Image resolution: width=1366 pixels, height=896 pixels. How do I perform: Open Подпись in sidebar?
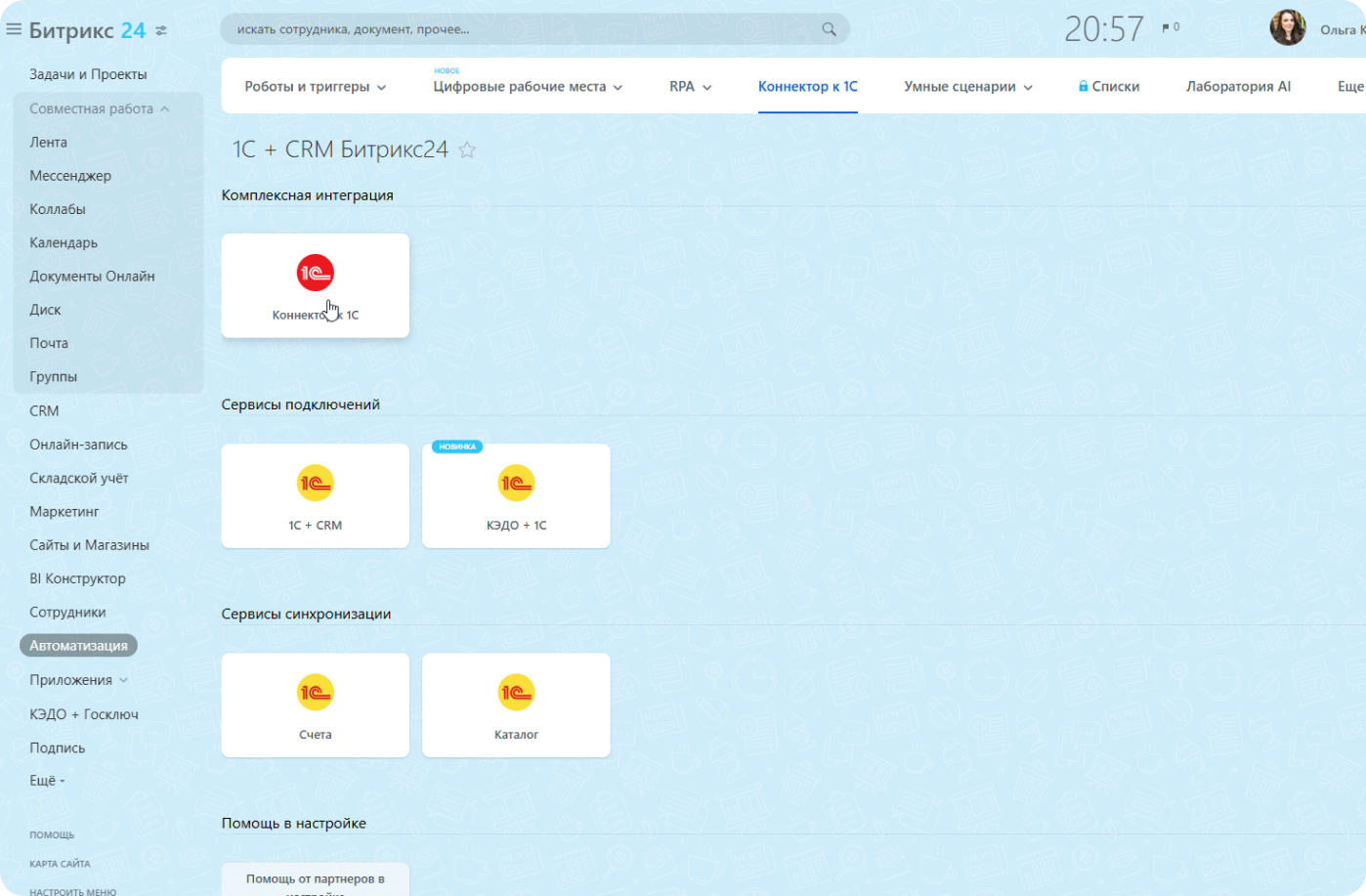pyautogui.click(x=58, y=747)
